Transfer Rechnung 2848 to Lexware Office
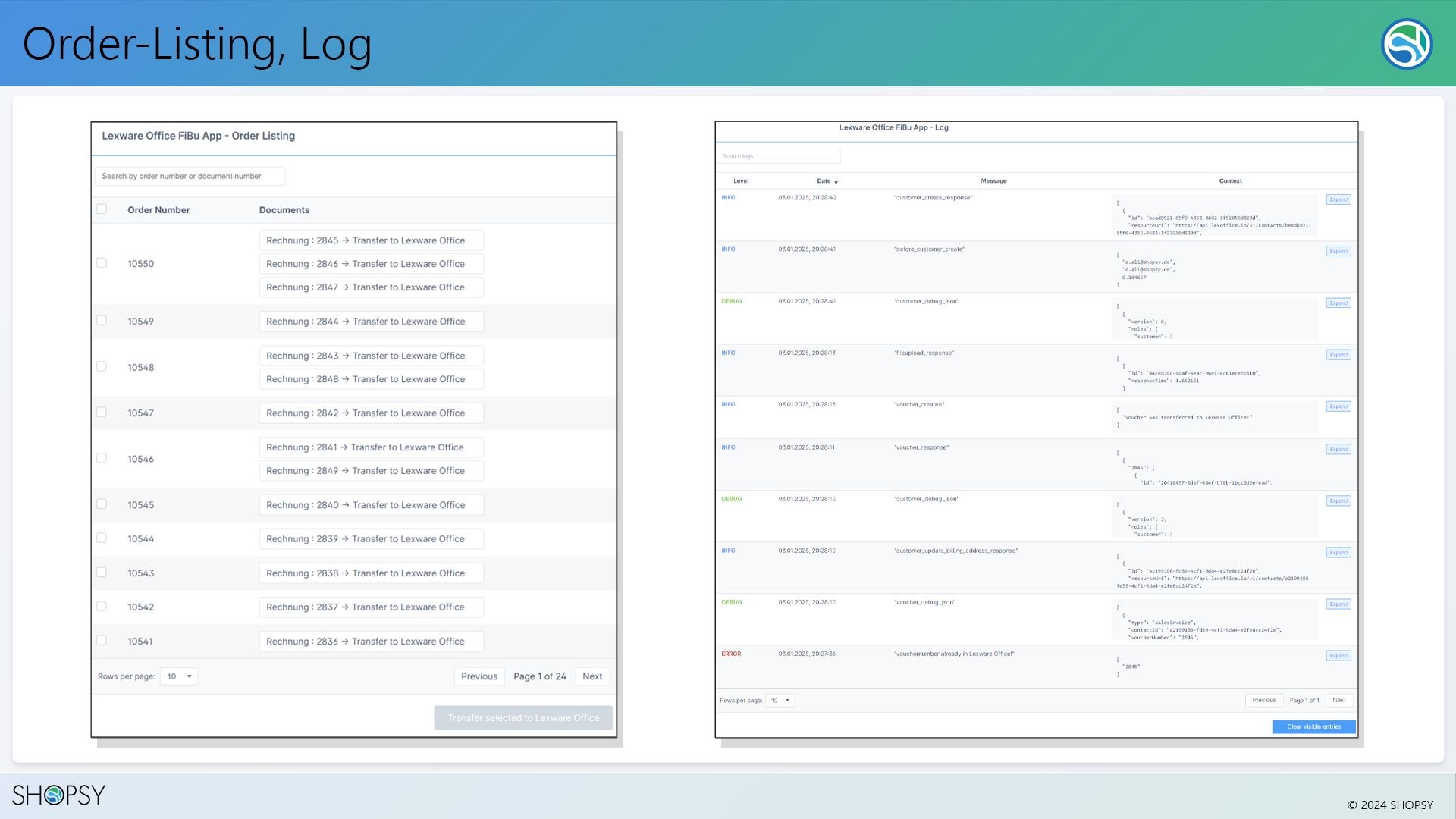1456x819 pixels. [x=372, y=379]
